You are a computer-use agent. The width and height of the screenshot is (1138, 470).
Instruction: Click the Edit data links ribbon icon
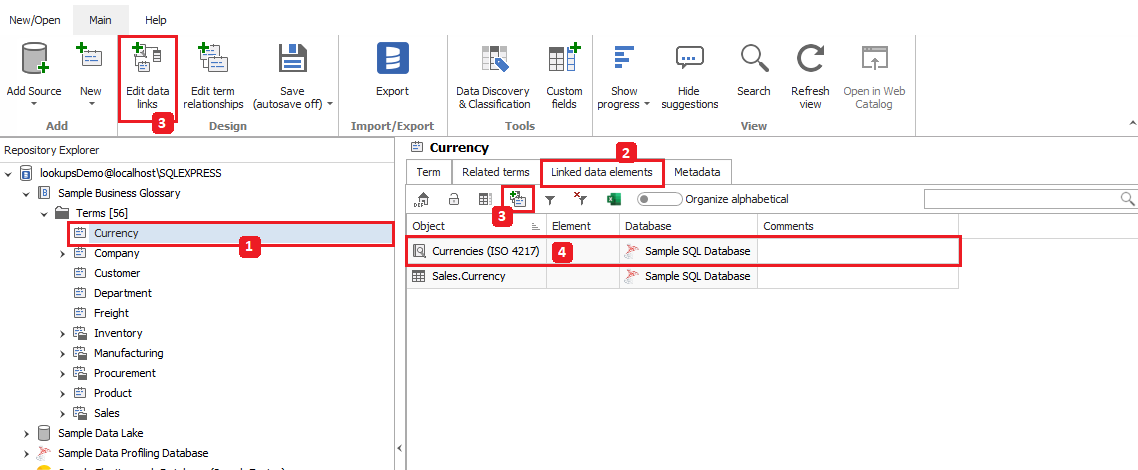[x=147, y=60]
